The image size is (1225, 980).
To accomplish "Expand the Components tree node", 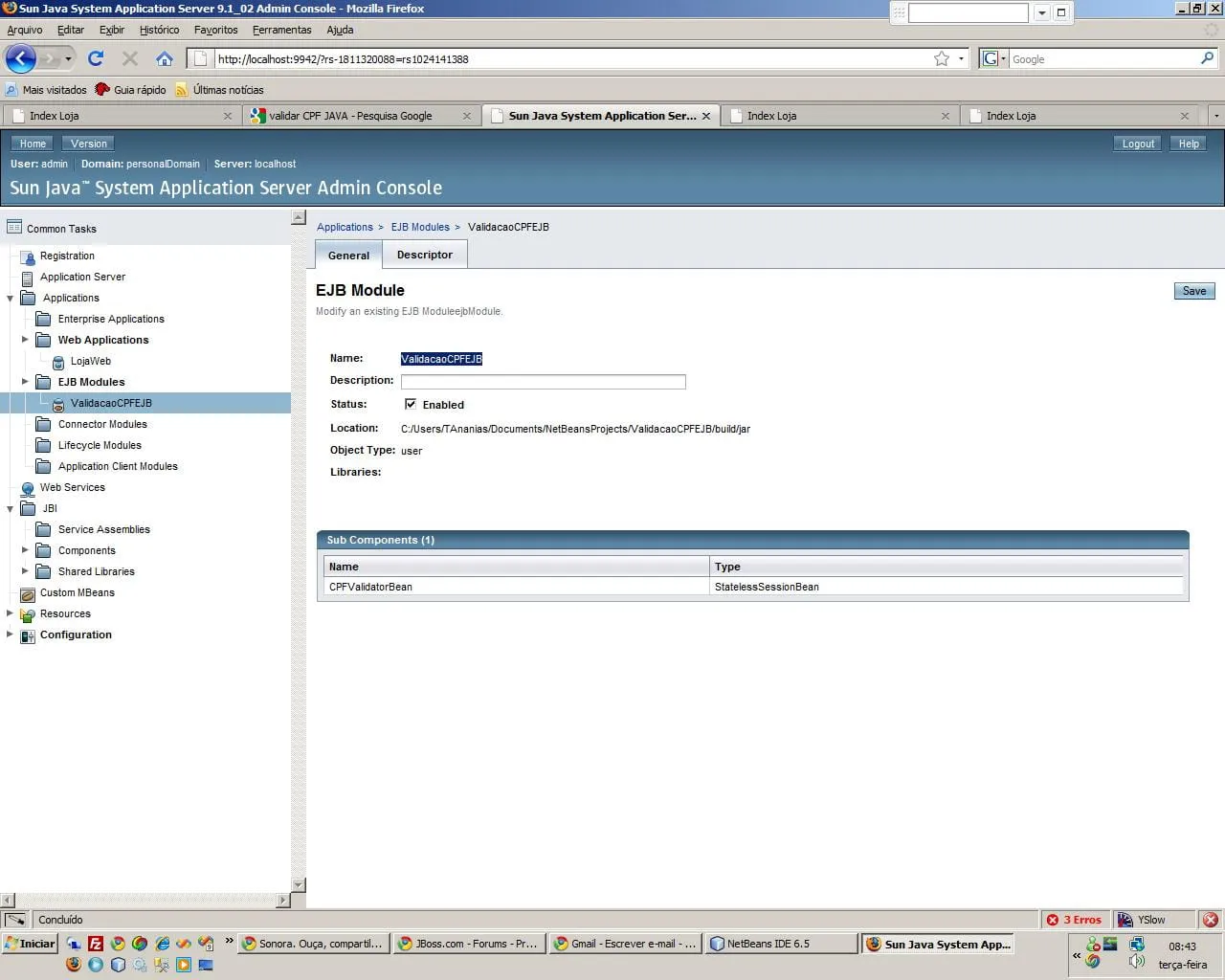I will (x=26, y=550).
